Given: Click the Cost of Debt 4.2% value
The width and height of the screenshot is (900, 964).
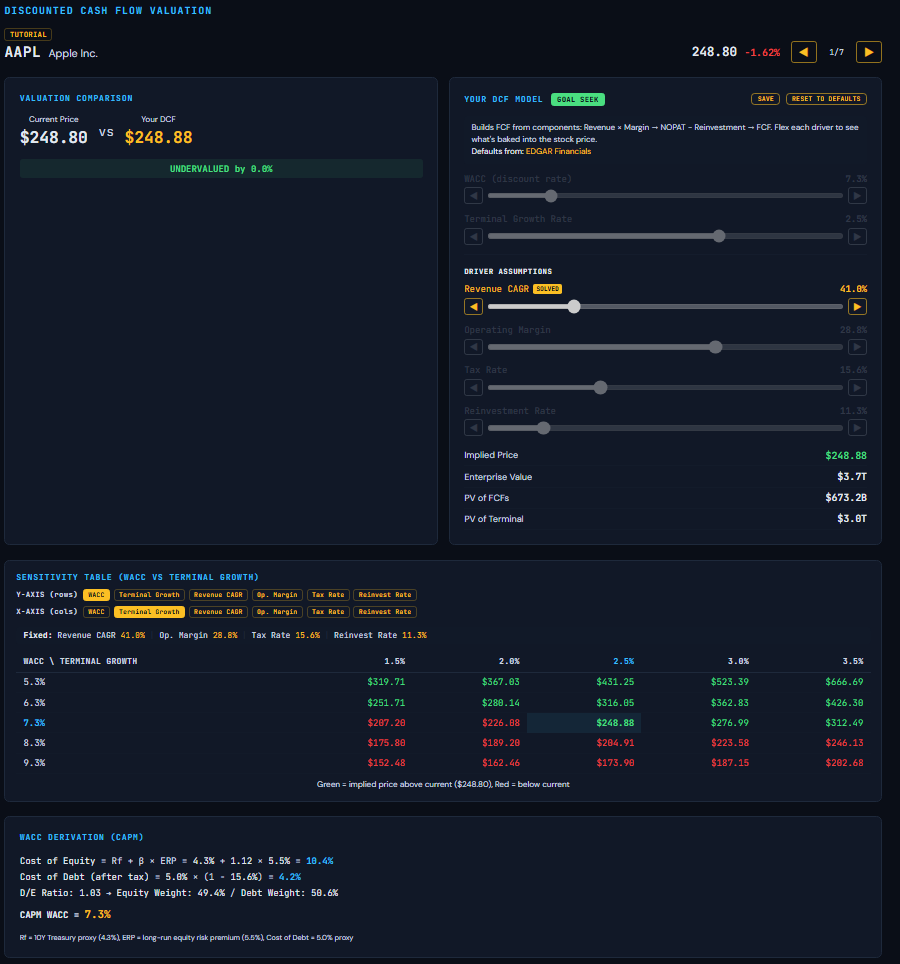Looking at the screenshot, I should (290, 877).
